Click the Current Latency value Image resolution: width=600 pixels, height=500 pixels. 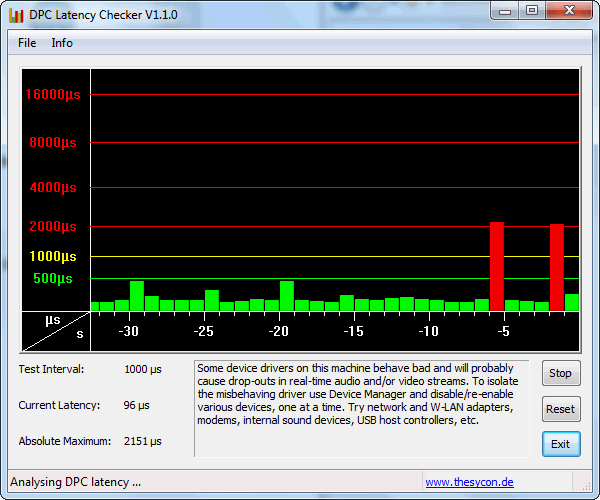pos(139,405)
